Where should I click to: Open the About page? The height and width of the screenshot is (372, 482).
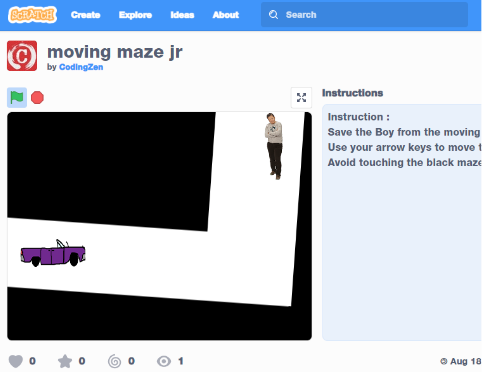click(226, 15)
